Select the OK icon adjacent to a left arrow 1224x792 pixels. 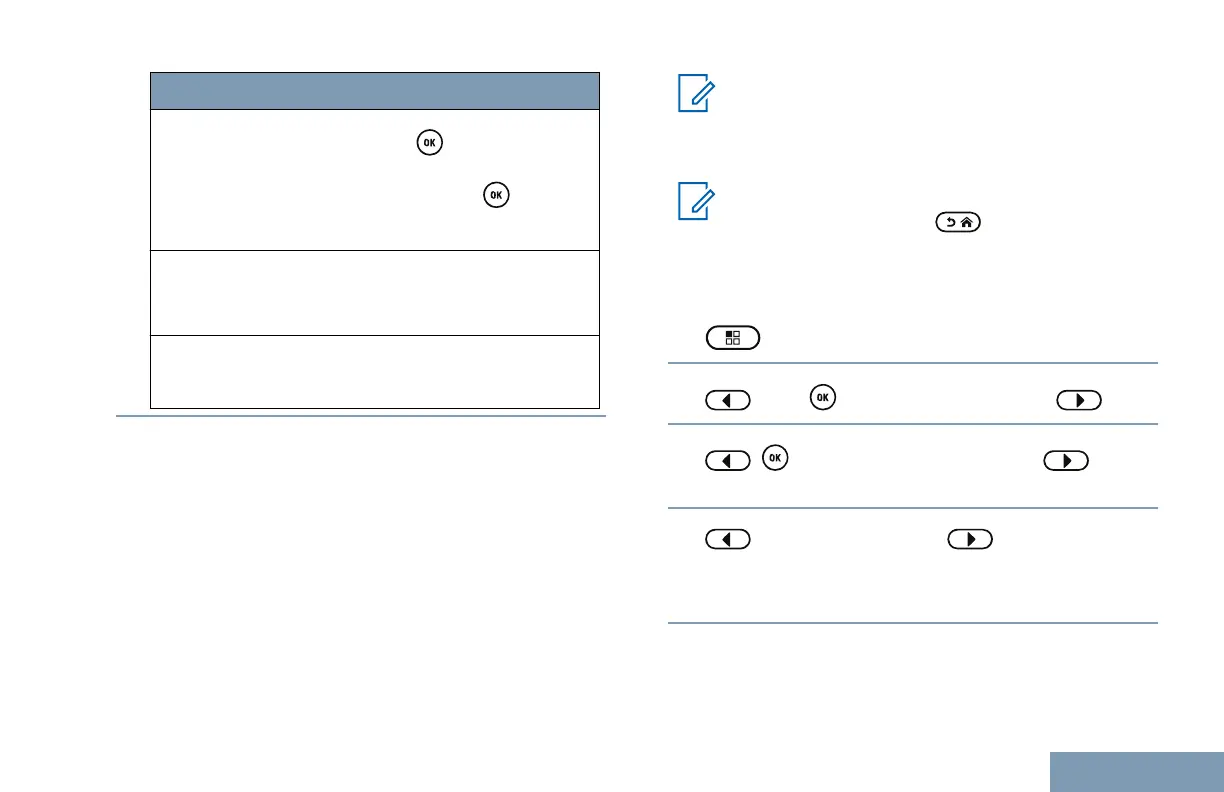[x=774, y=460]
